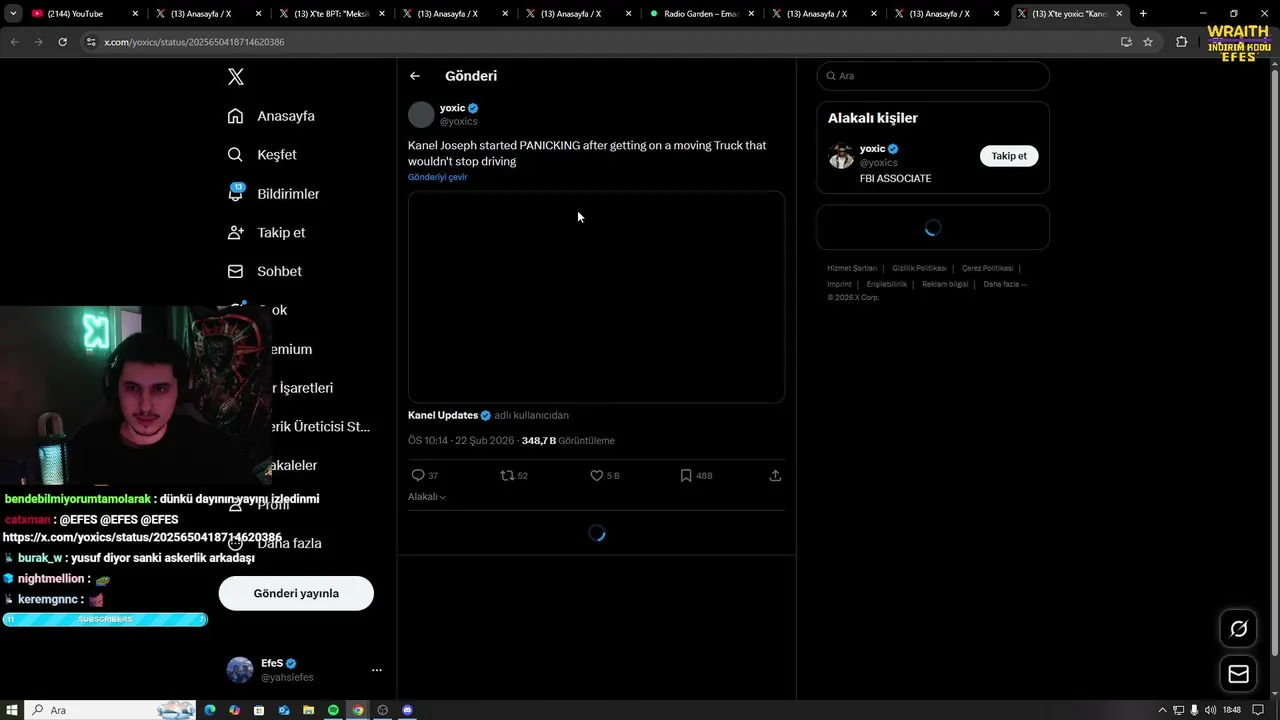1280x720 pixels.
Task: Open tab search dropdown arrow
Action: [13, 14]
